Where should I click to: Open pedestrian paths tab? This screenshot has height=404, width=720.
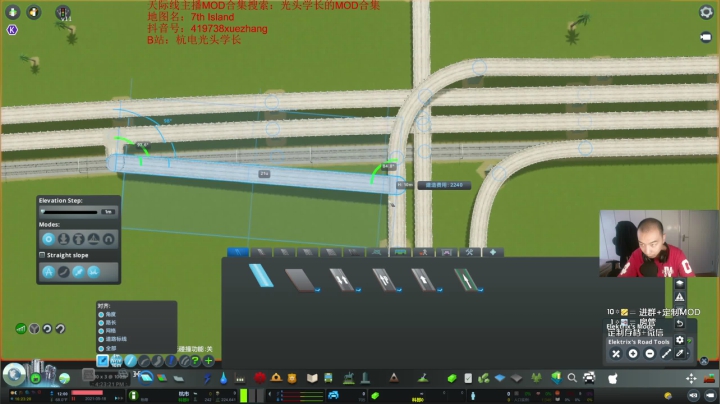[x=423, y=252]
